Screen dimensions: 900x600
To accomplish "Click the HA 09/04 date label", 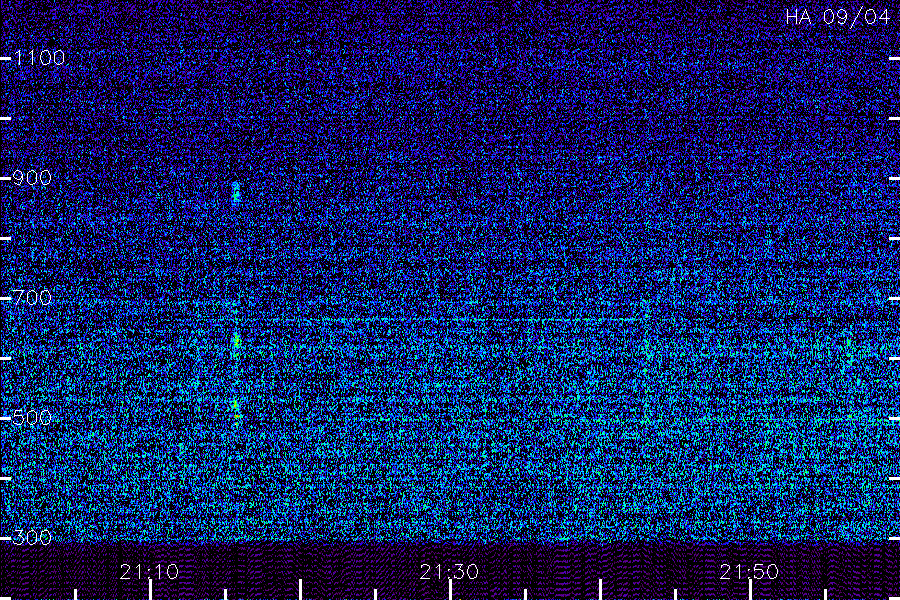I will [837, 17].
